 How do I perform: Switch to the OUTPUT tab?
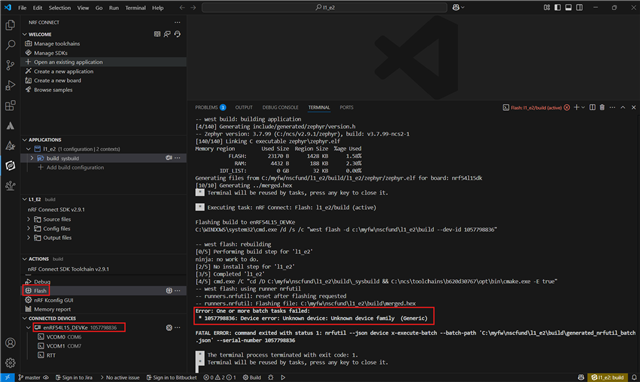pos(244,107)
